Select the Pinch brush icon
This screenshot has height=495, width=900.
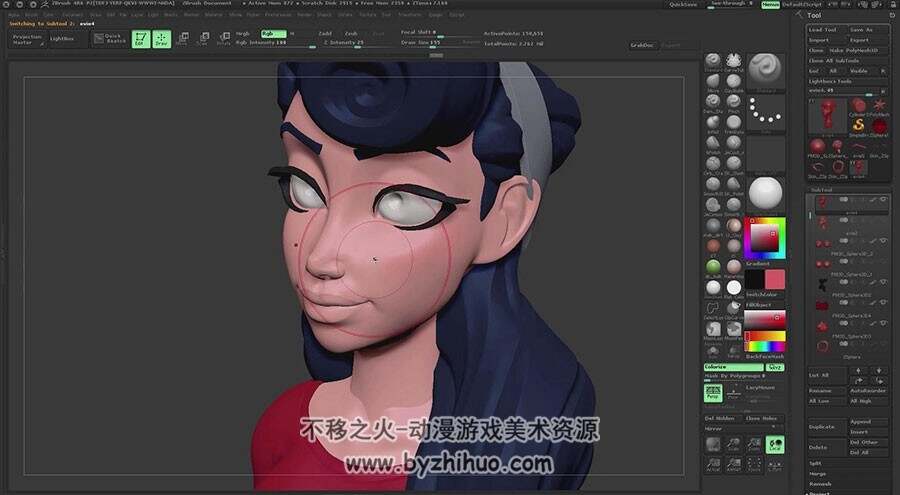[734, 103]
